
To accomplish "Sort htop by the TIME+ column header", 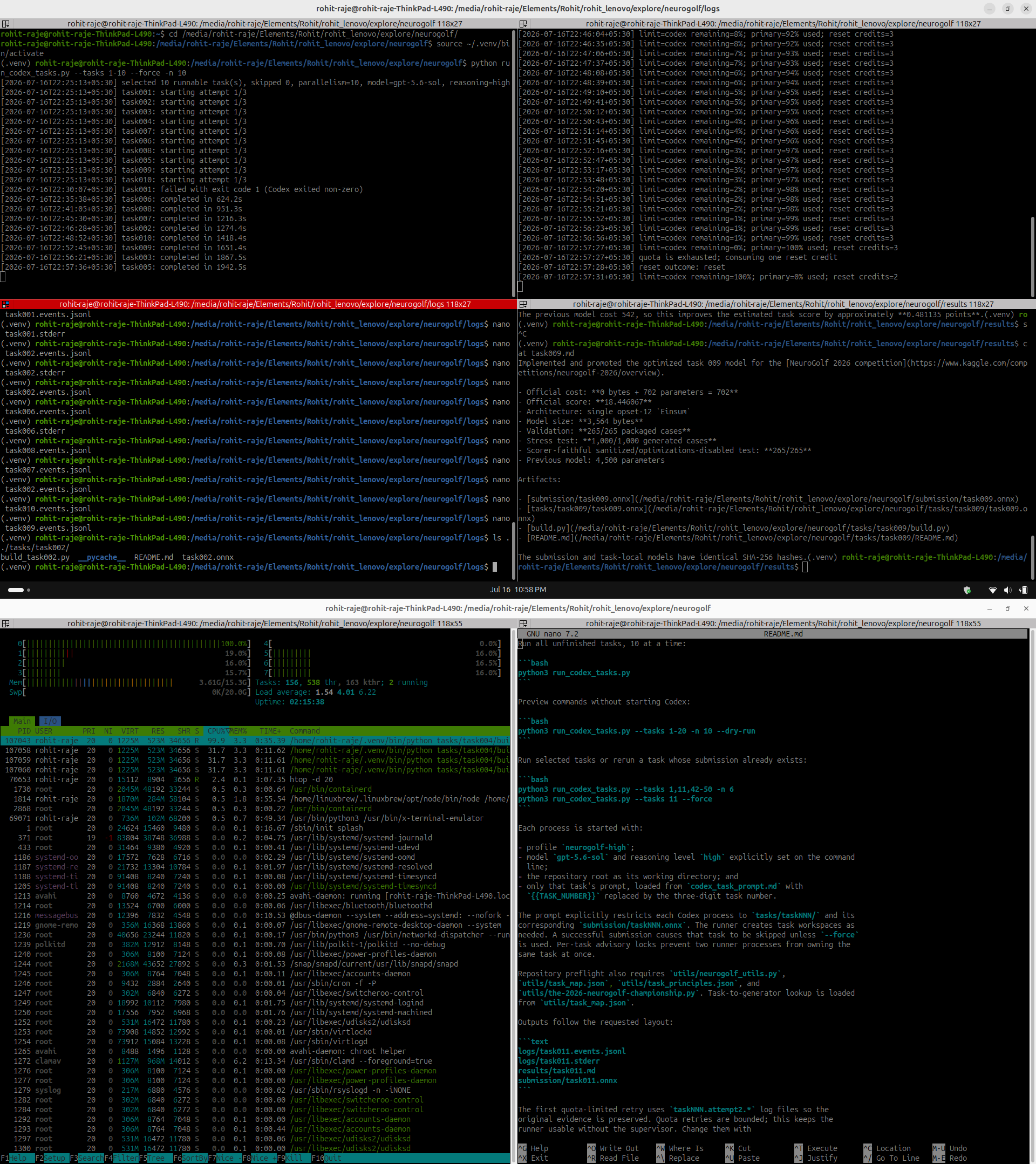I will 270,731.
